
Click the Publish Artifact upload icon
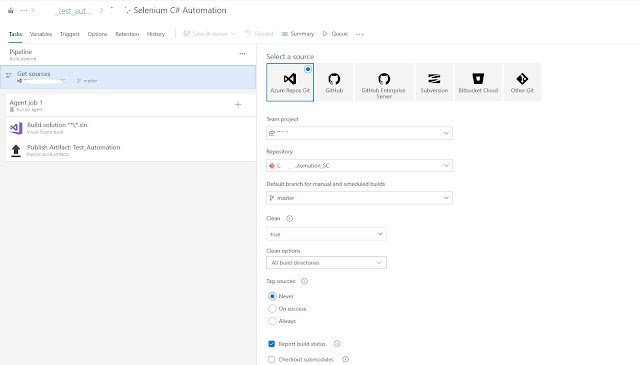pos(16,150)
